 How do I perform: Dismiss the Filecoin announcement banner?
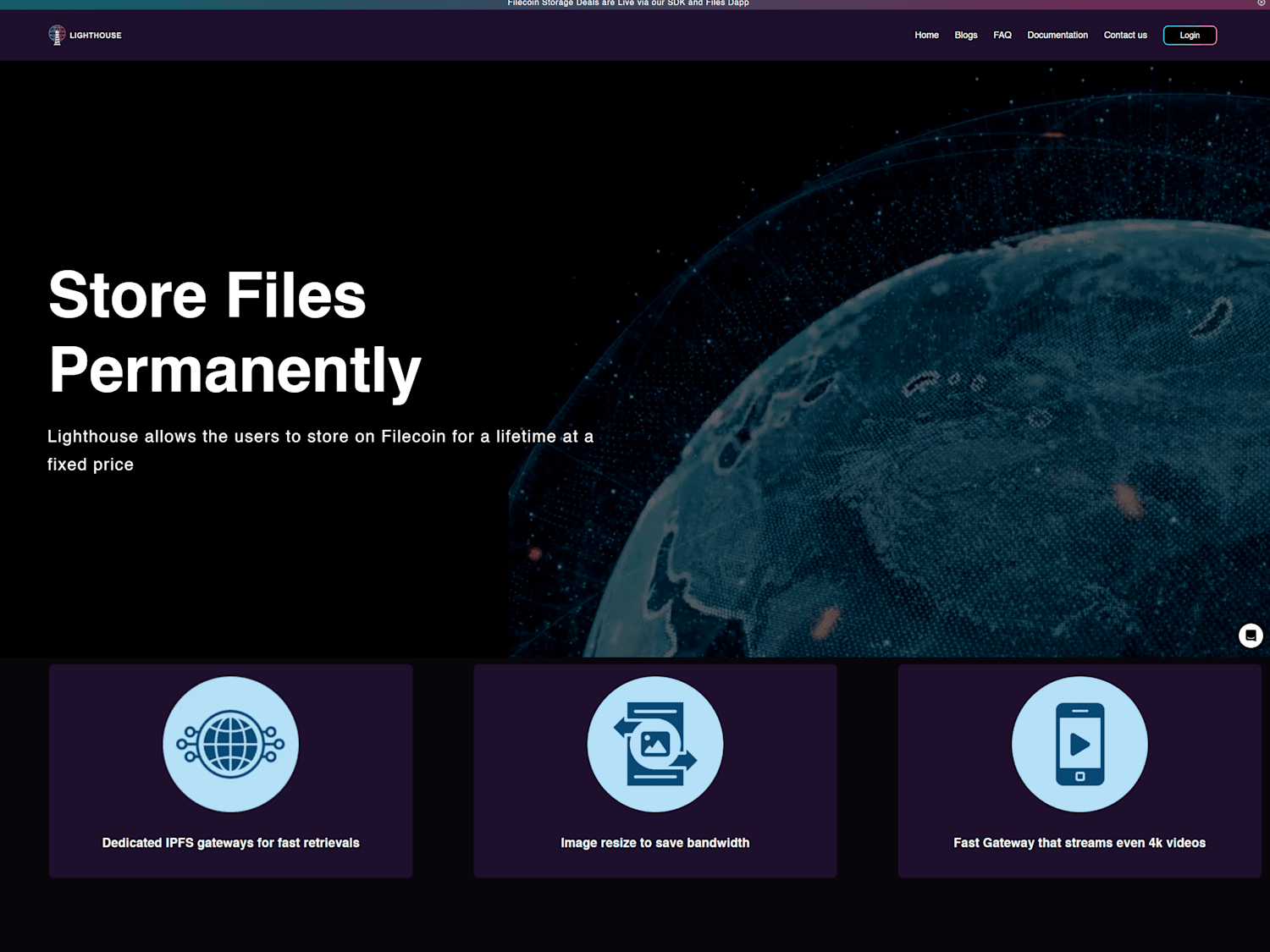1261,3
